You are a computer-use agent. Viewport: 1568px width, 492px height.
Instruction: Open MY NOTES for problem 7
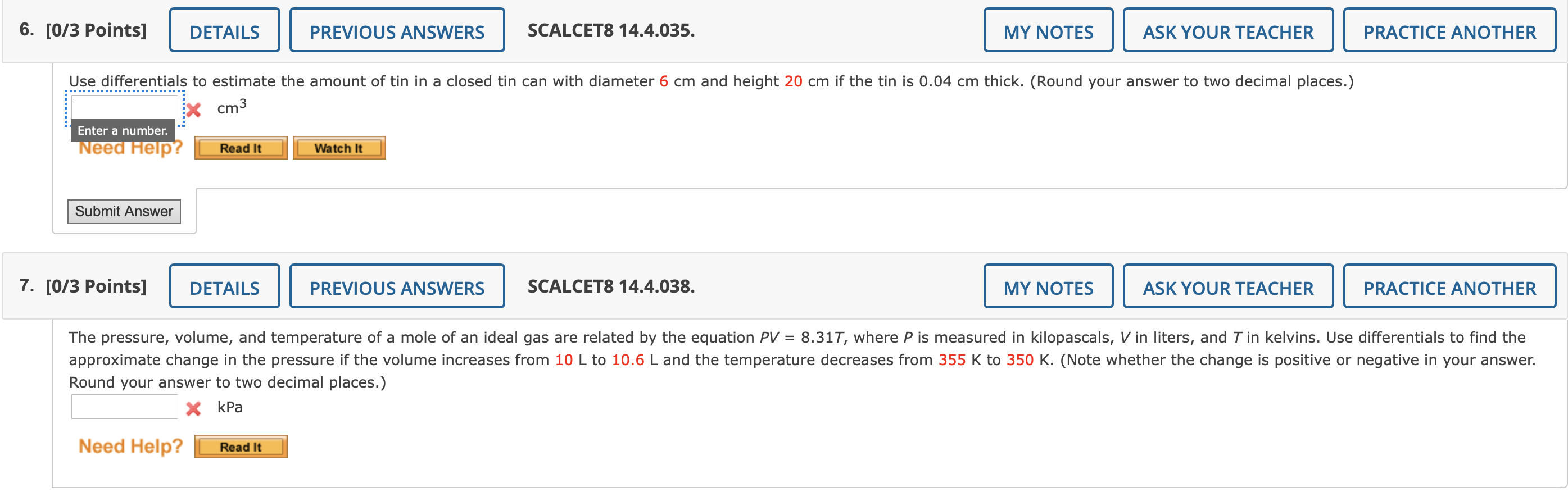click(1048, 286)
